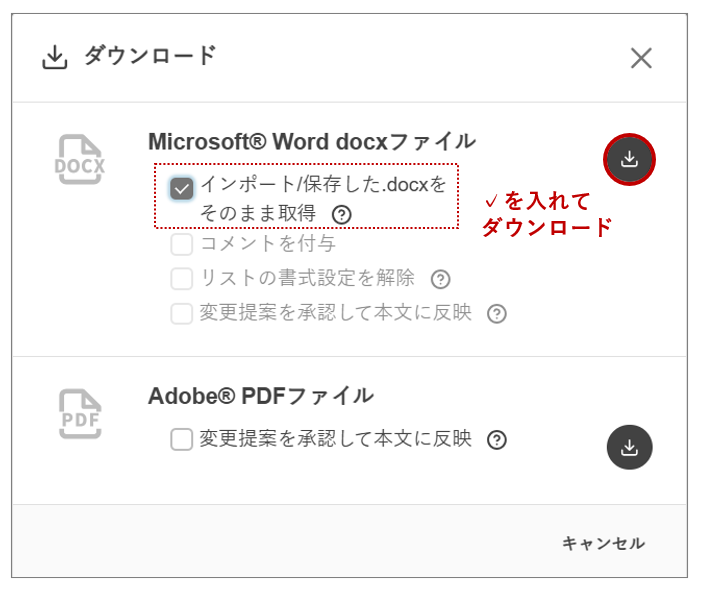Image resolution: width=701 pixels, height=590 pixels.
Task: Enable the リストの書式設定を解除 checkbox
Action: coord(181,279)
